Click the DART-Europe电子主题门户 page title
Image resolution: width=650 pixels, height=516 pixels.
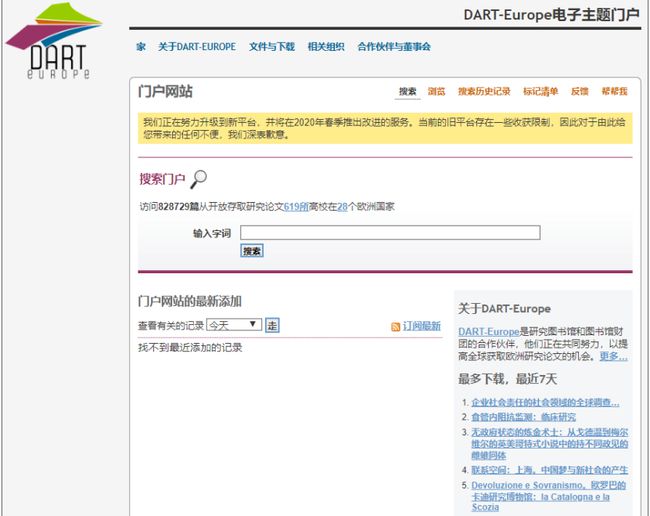552,15
